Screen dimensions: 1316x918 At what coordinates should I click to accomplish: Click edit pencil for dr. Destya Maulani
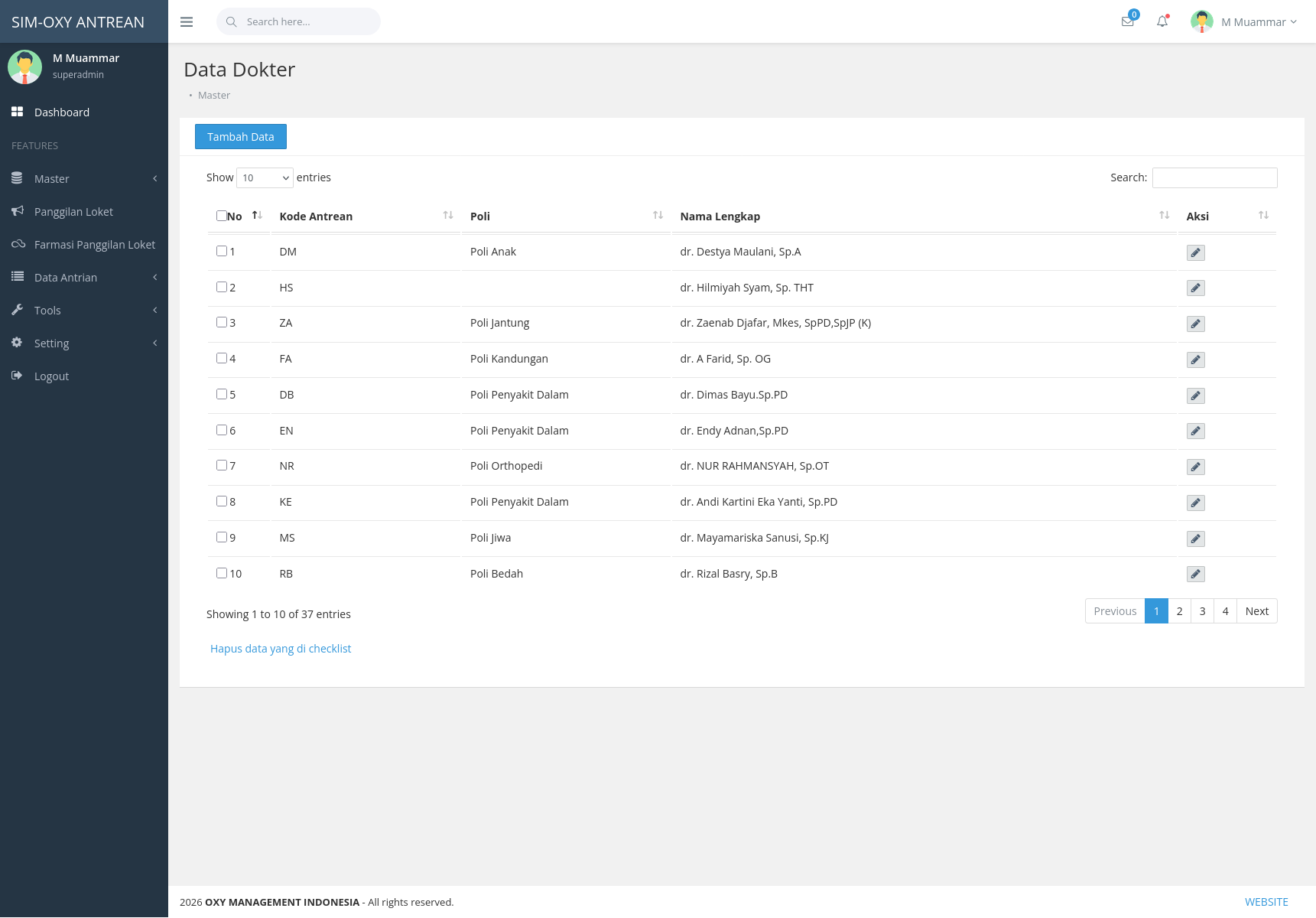click(1196, 252)
